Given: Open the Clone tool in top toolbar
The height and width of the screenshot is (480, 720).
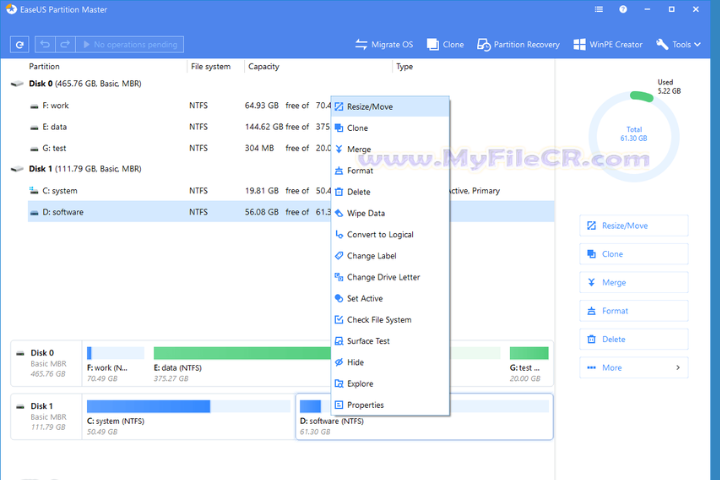Looking at the screenshot, I should coord(445,45).
